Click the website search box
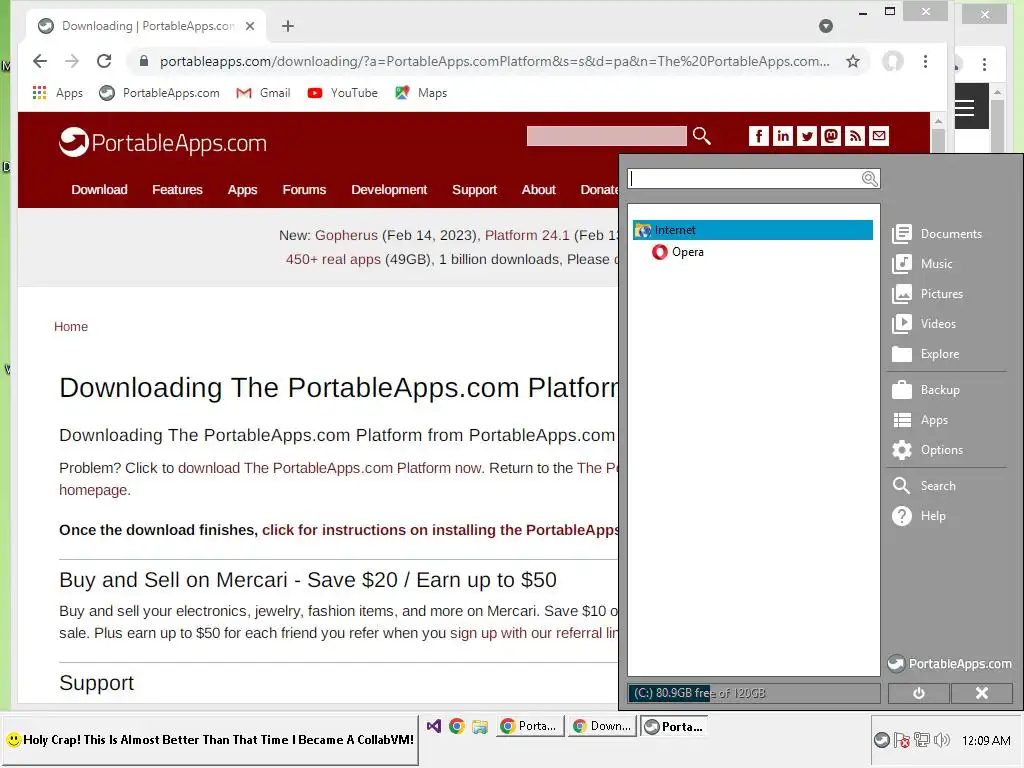 click(606, 136)
